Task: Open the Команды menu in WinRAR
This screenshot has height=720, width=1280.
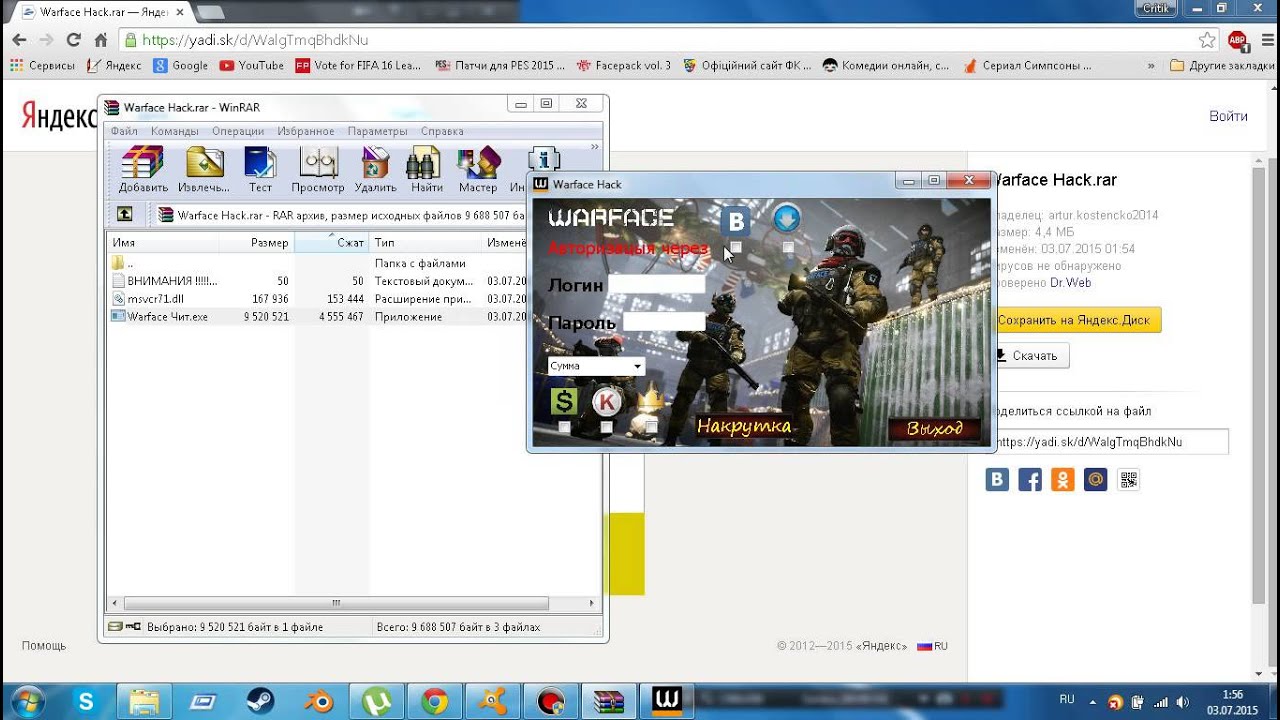Action: coord(174,131)
